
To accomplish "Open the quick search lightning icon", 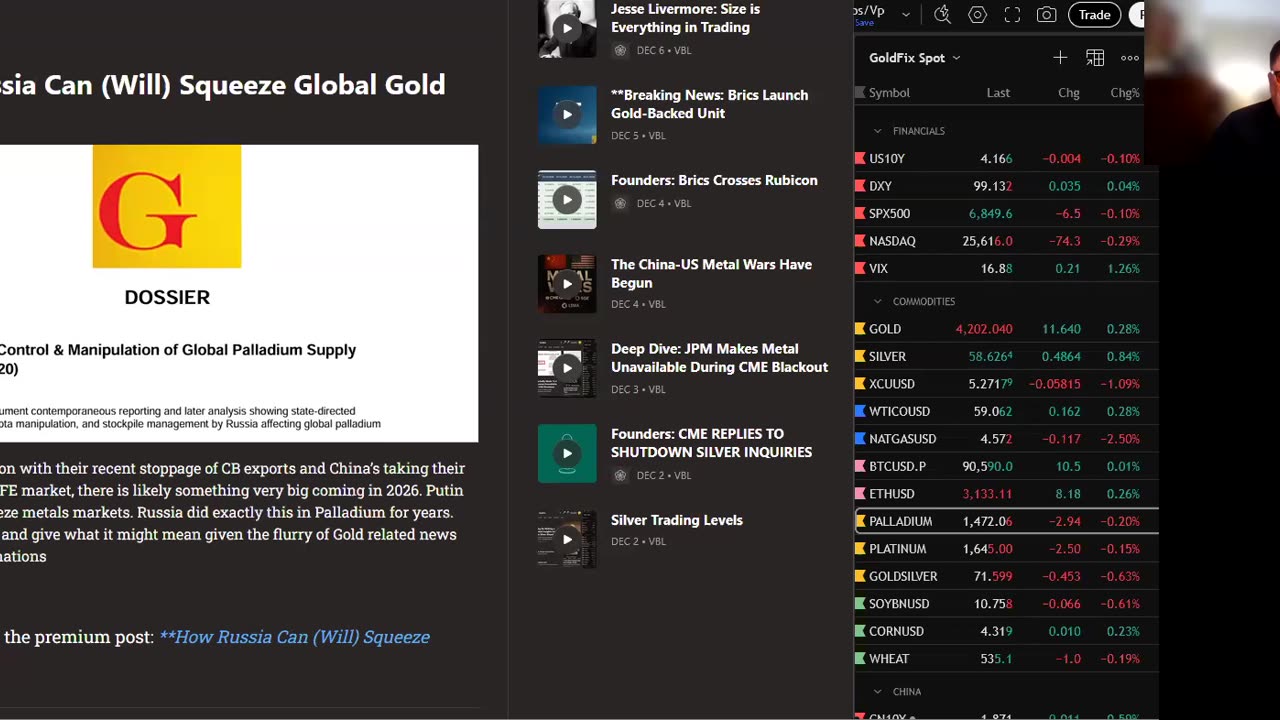I will click(x=942, y=15).
